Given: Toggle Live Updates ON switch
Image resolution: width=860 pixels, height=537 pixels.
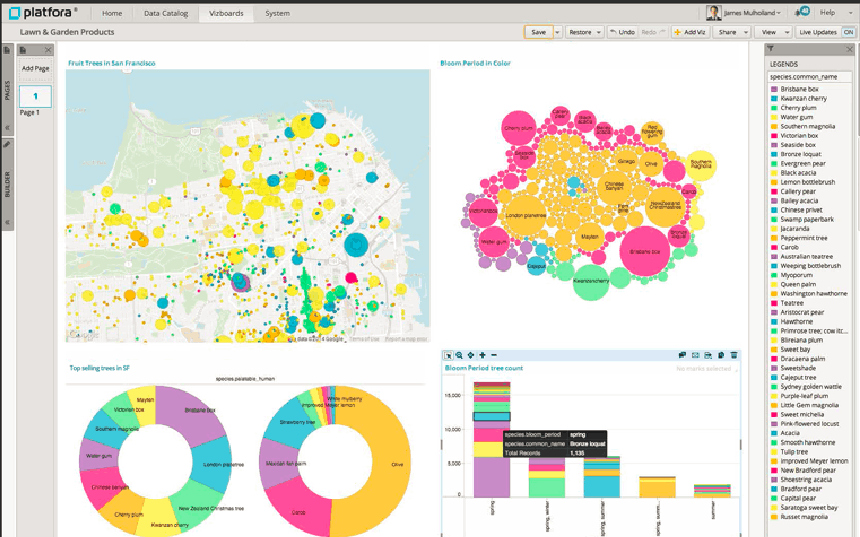Looking at the screenshot, I should (x=848, y=32).
